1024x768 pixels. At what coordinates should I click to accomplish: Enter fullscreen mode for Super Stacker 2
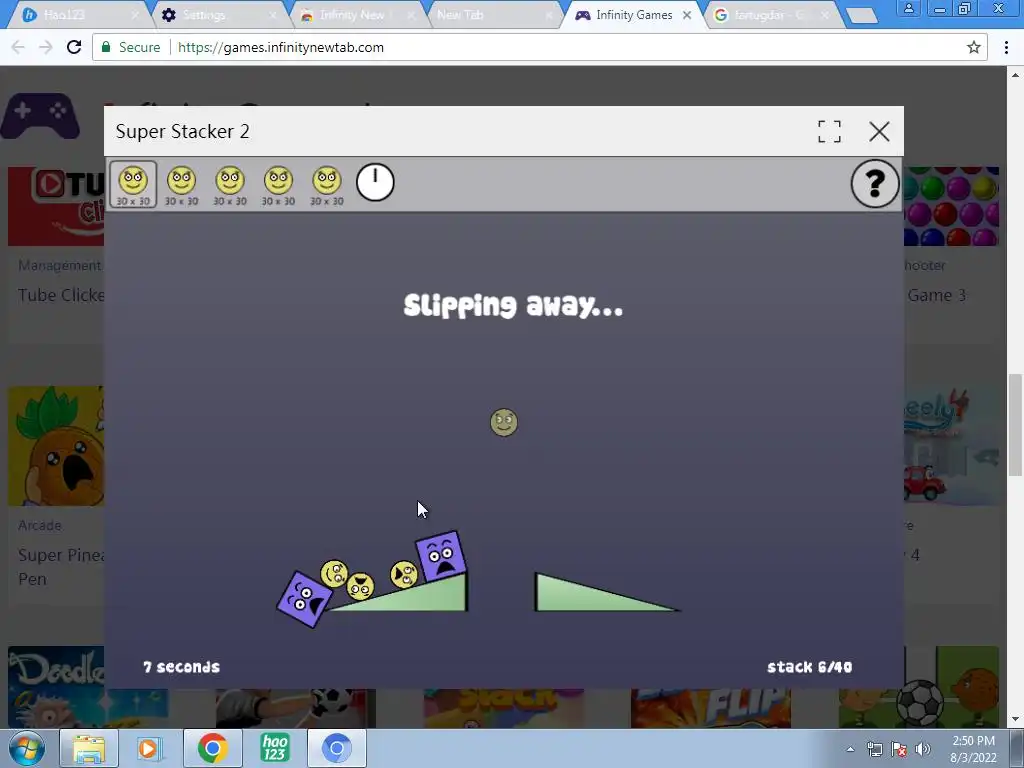pos(829,131)
